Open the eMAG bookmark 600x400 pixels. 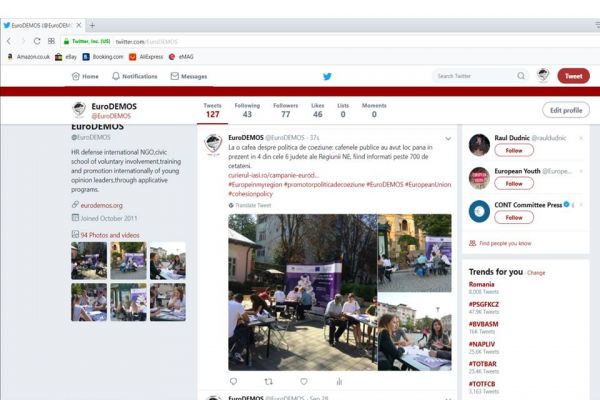click(x=181, y=57)
